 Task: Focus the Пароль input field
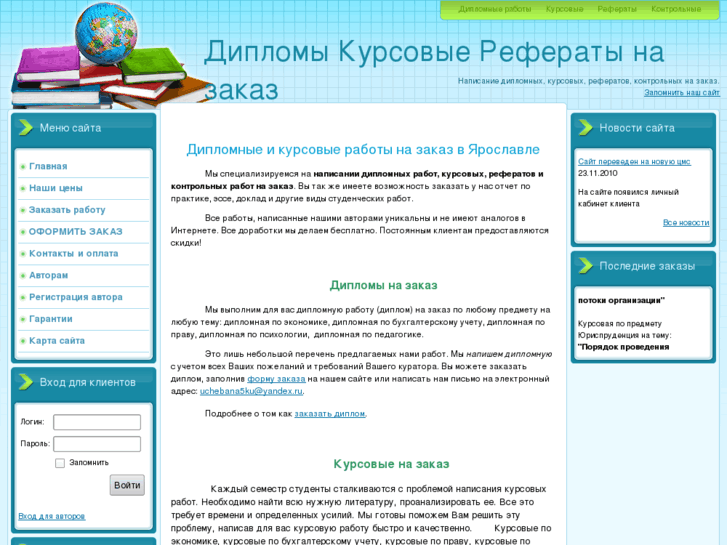coord(97,444)
